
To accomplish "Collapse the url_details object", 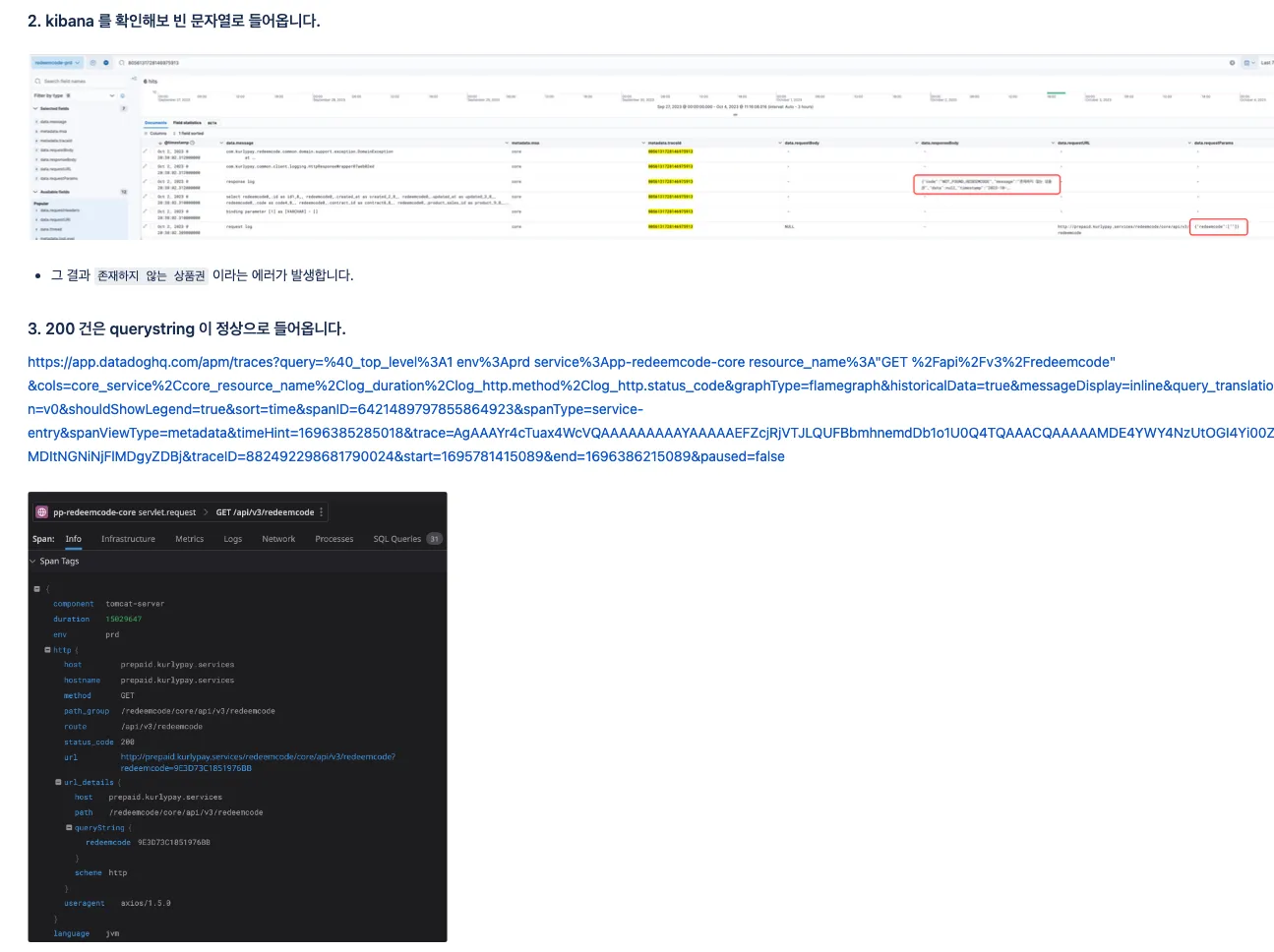I will click(x=58, y=783).
